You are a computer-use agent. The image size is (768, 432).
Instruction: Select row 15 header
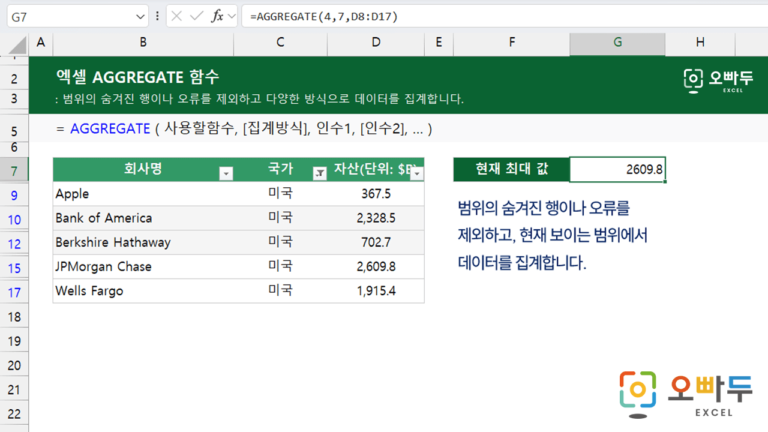point(14,268)
